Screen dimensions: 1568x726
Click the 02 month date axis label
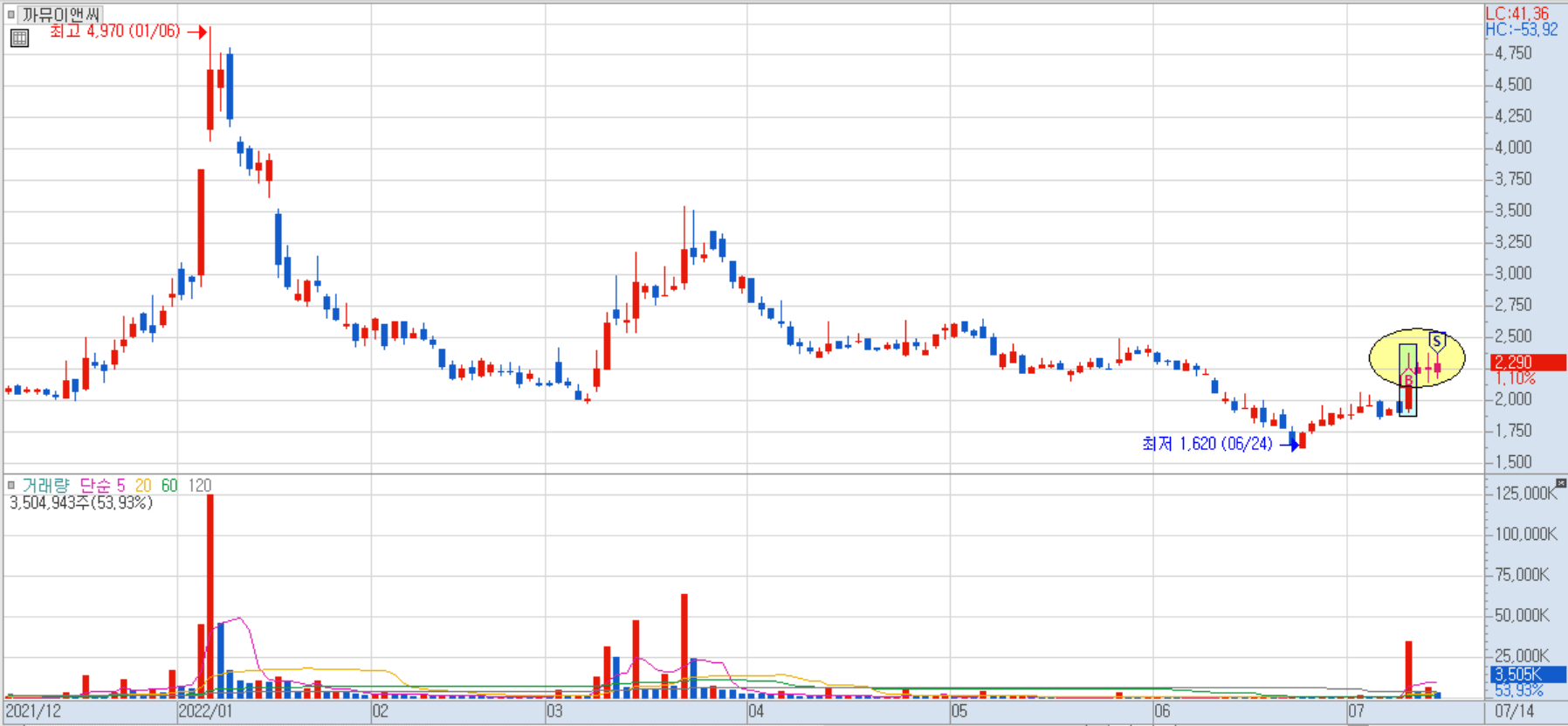click(381, 711)
